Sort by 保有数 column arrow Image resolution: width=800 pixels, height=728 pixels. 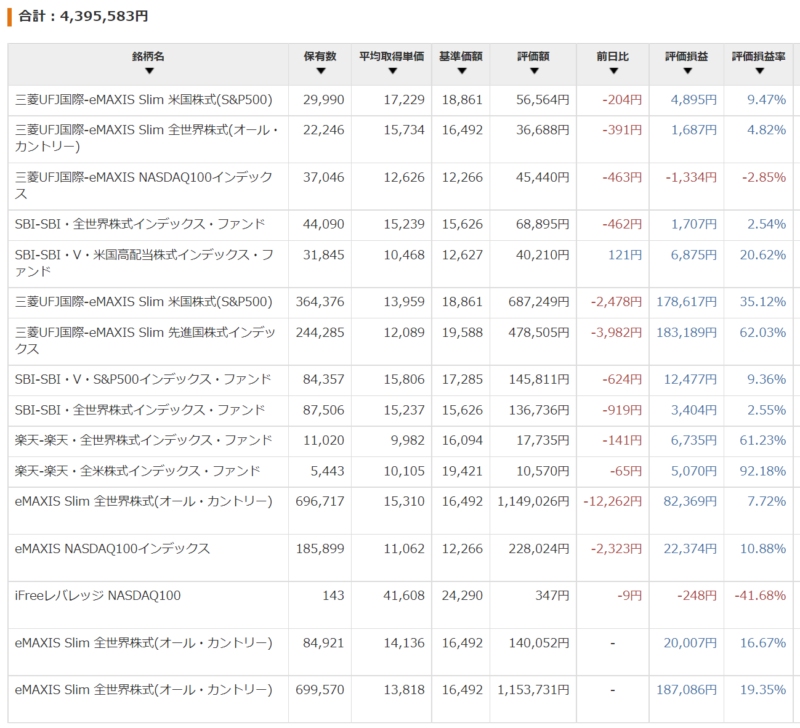click(320, 71)
